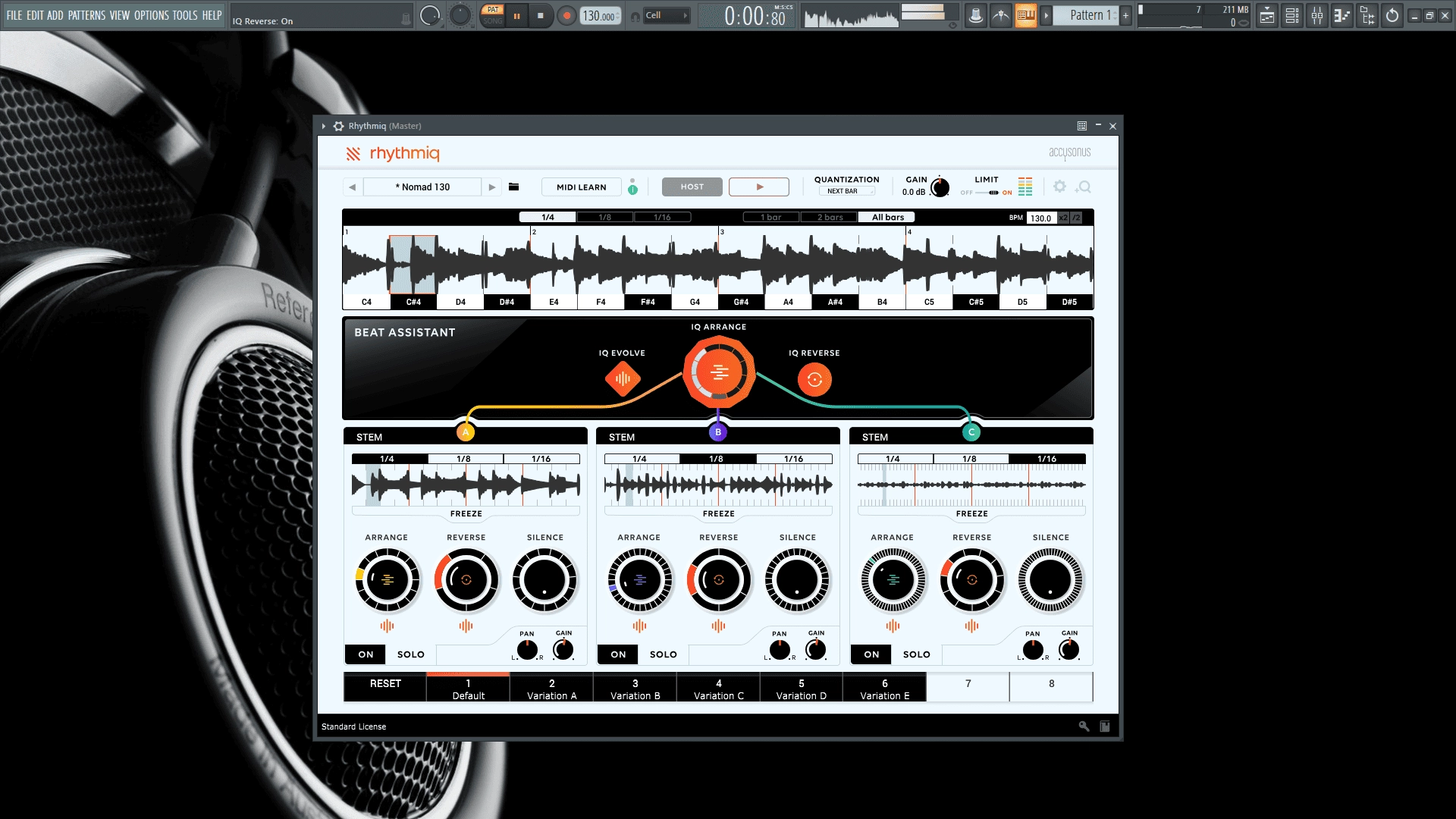Click the level meter bars icon
The width and height of the screenshot is (1456, 819).
click(x=1025, y=187)
